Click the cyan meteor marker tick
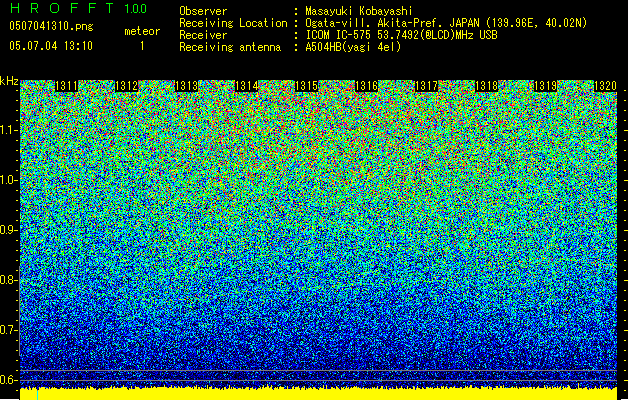 [x=38, y=395]
